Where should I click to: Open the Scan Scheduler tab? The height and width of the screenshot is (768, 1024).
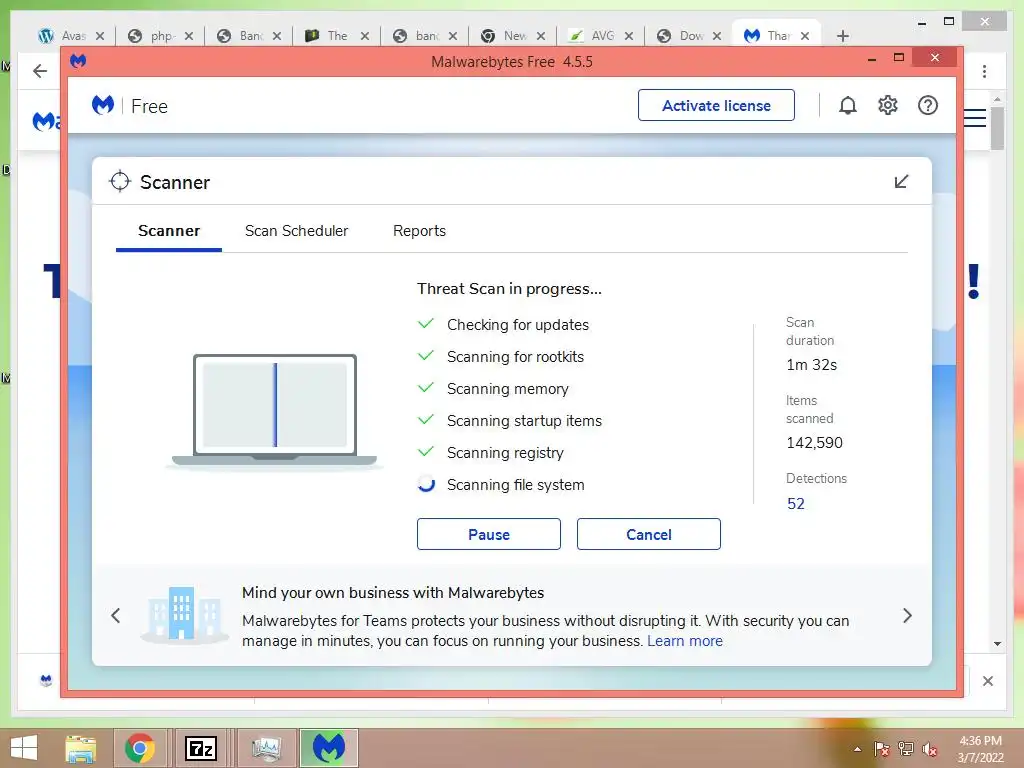point(296,231)
